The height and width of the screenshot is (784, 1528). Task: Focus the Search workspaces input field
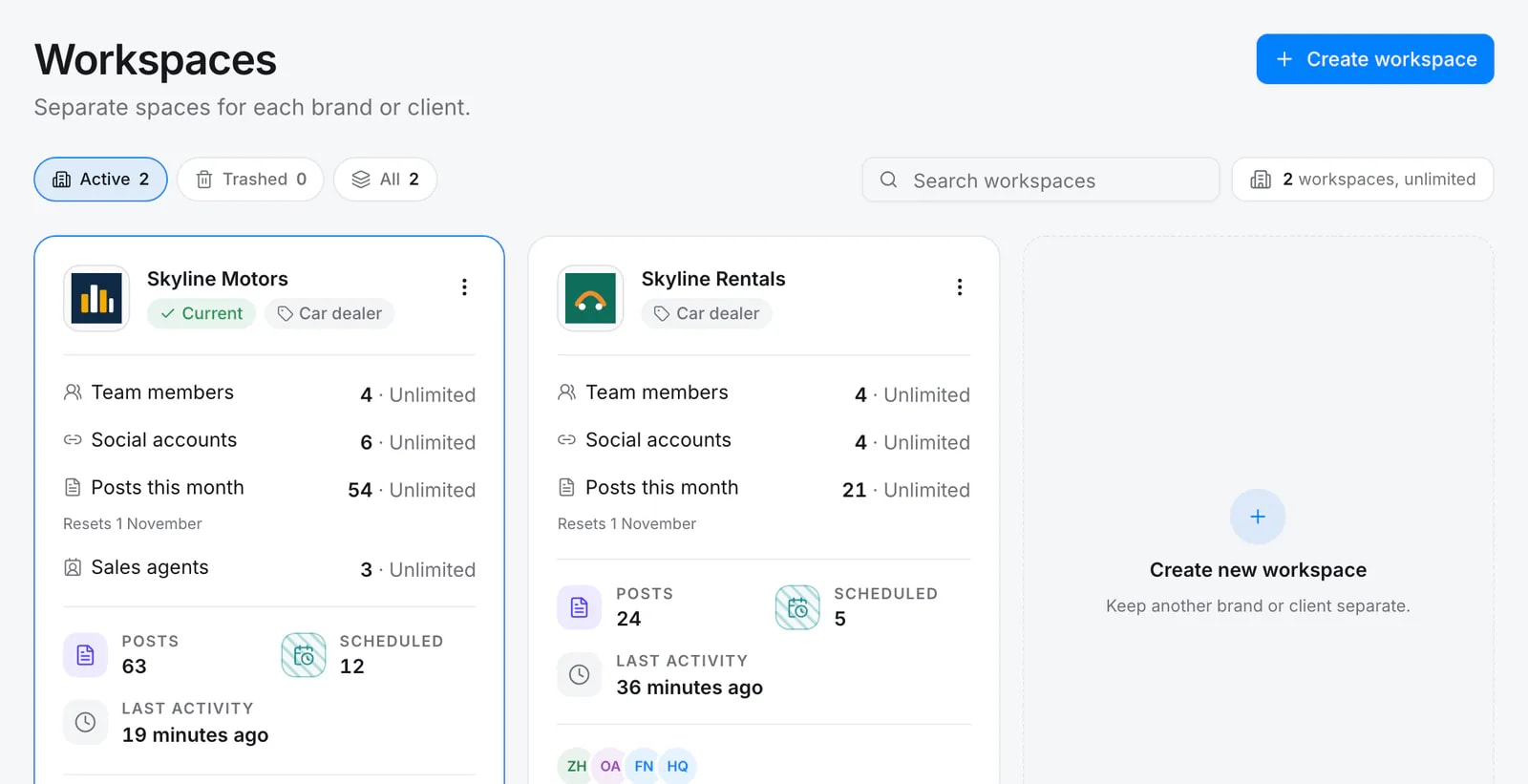pyautogui.click(x=1041, y=180)
